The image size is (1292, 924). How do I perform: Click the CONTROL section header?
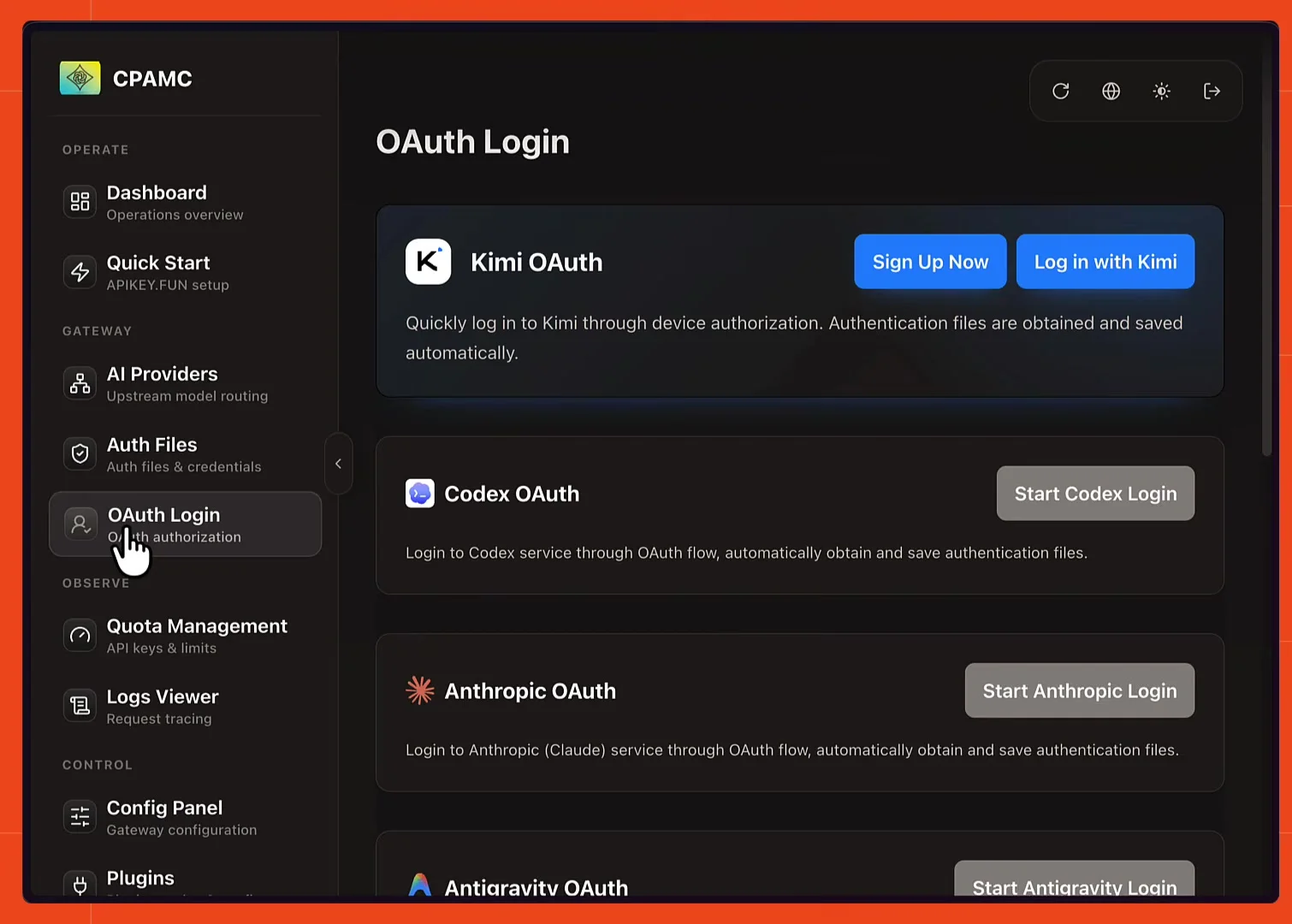[98, 765]
